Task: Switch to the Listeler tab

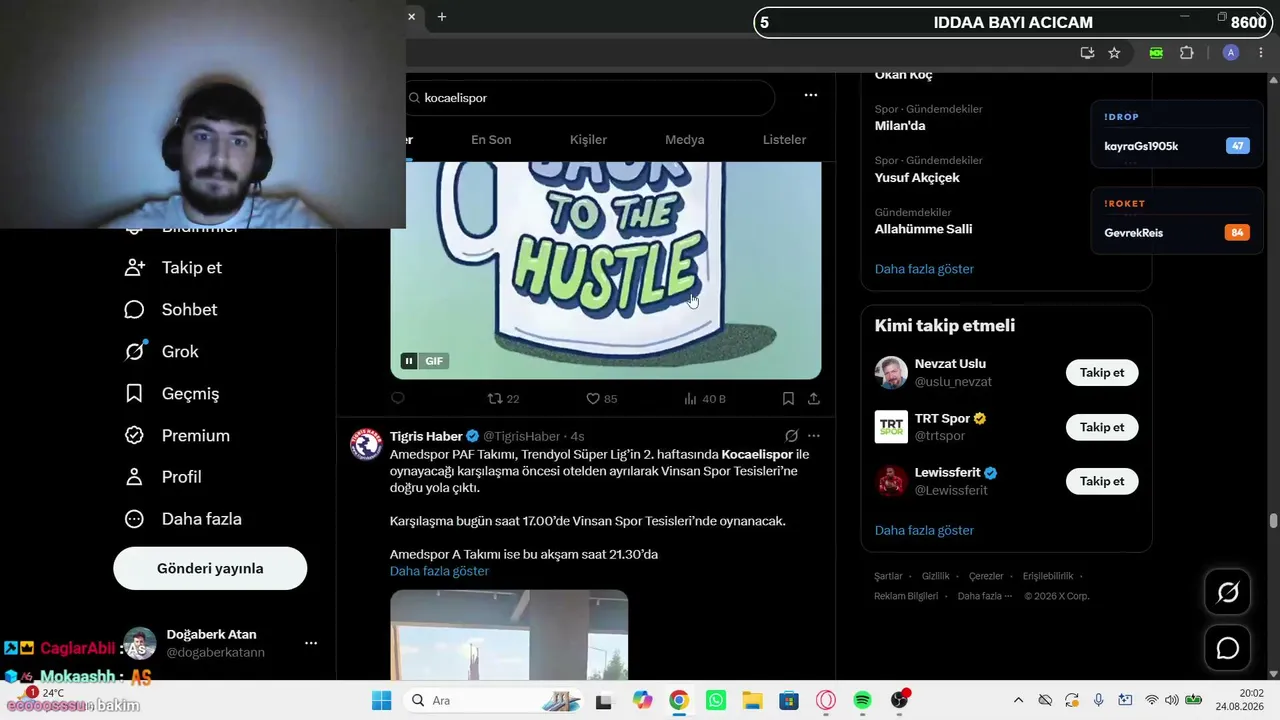Action: click(784, 140)
